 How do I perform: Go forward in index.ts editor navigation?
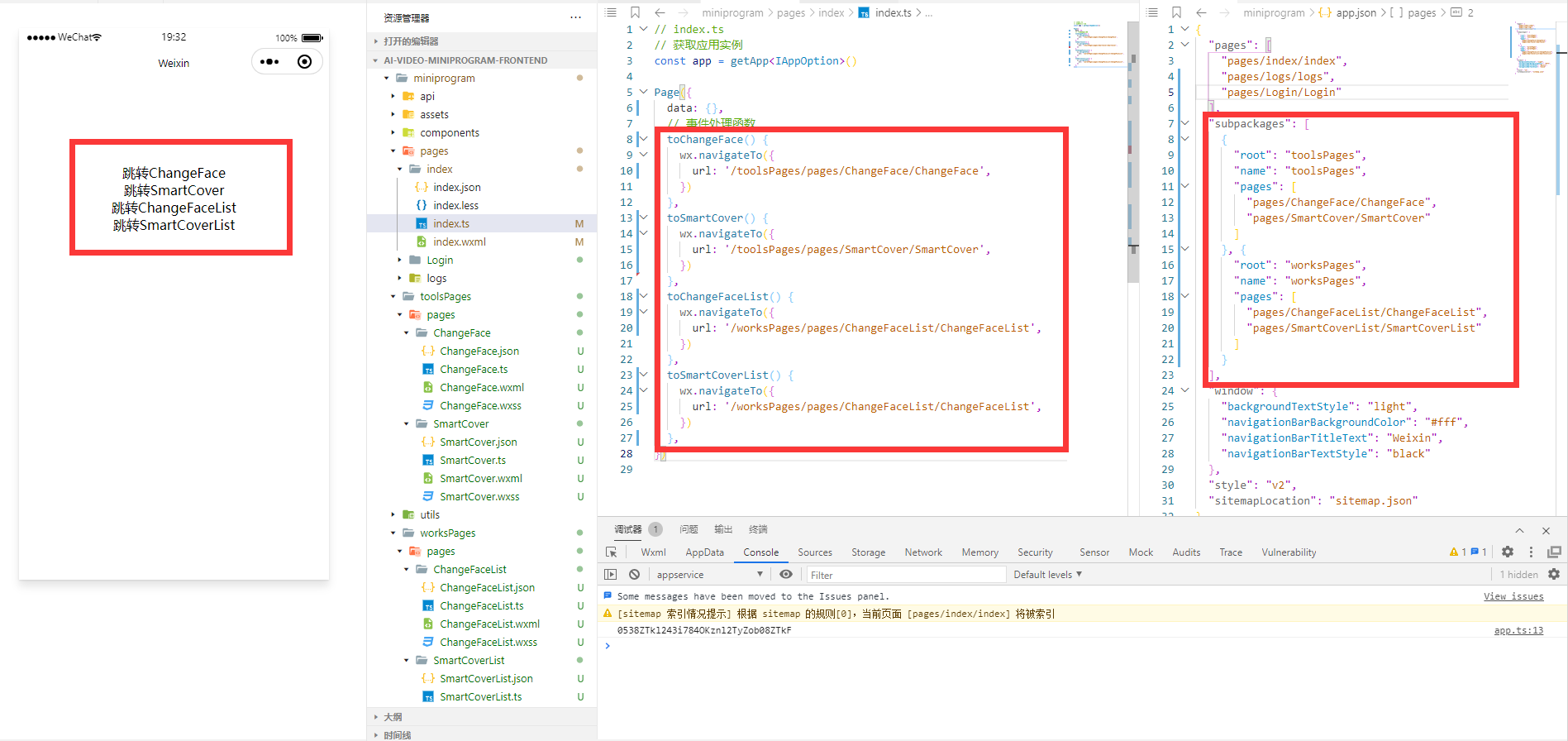point(683,12)
